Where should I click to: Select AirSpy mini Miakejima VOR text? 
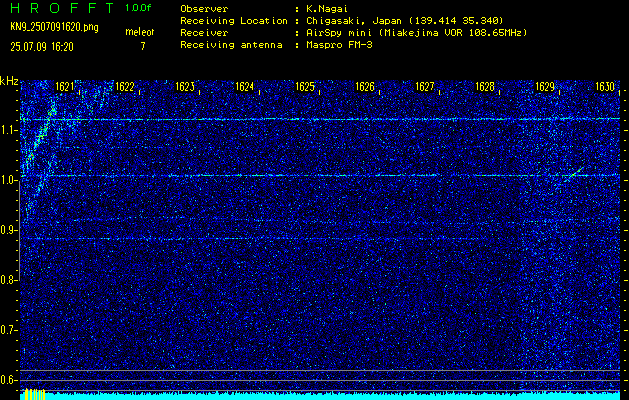(x=416, y=32)
